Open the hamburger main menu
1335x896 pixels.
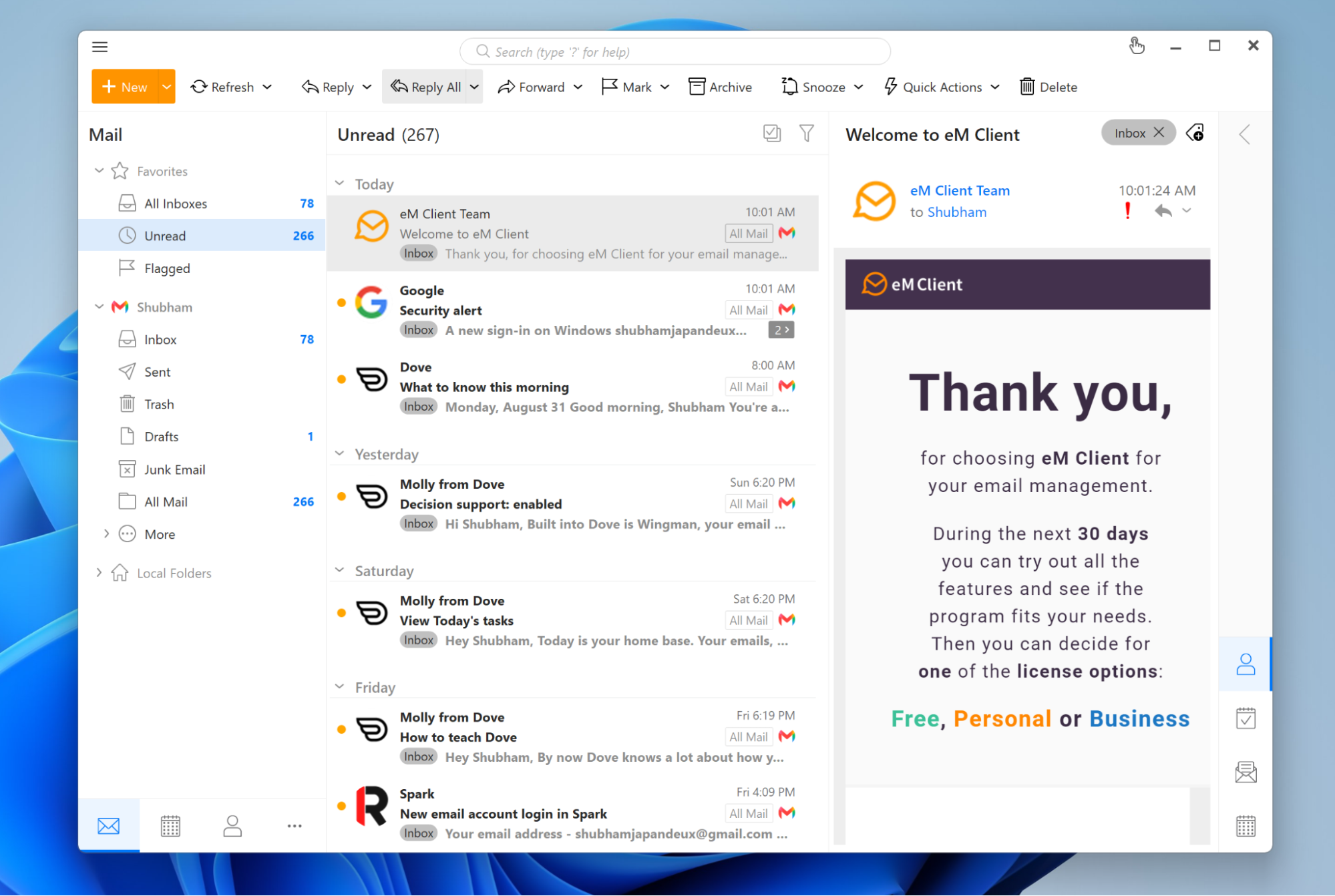(100, 47)
